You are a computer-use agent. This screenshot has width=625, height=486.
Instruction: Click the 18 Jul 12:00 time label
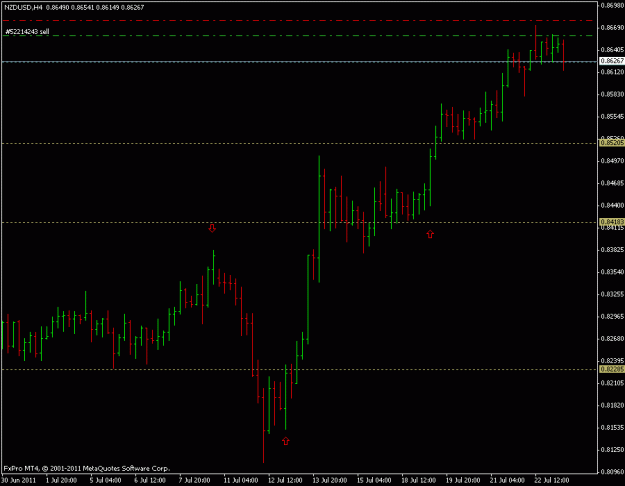pos(419,480)
